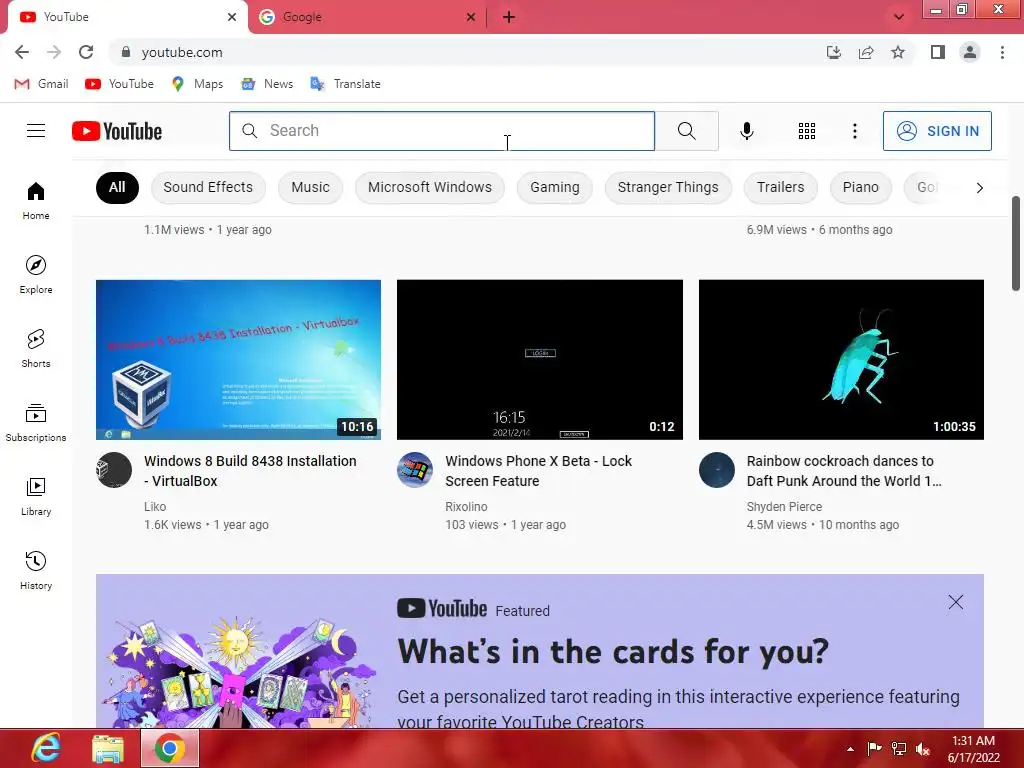
Task: Click Windows 8 Build 8438 Installation title
Action: pos(250,471)
